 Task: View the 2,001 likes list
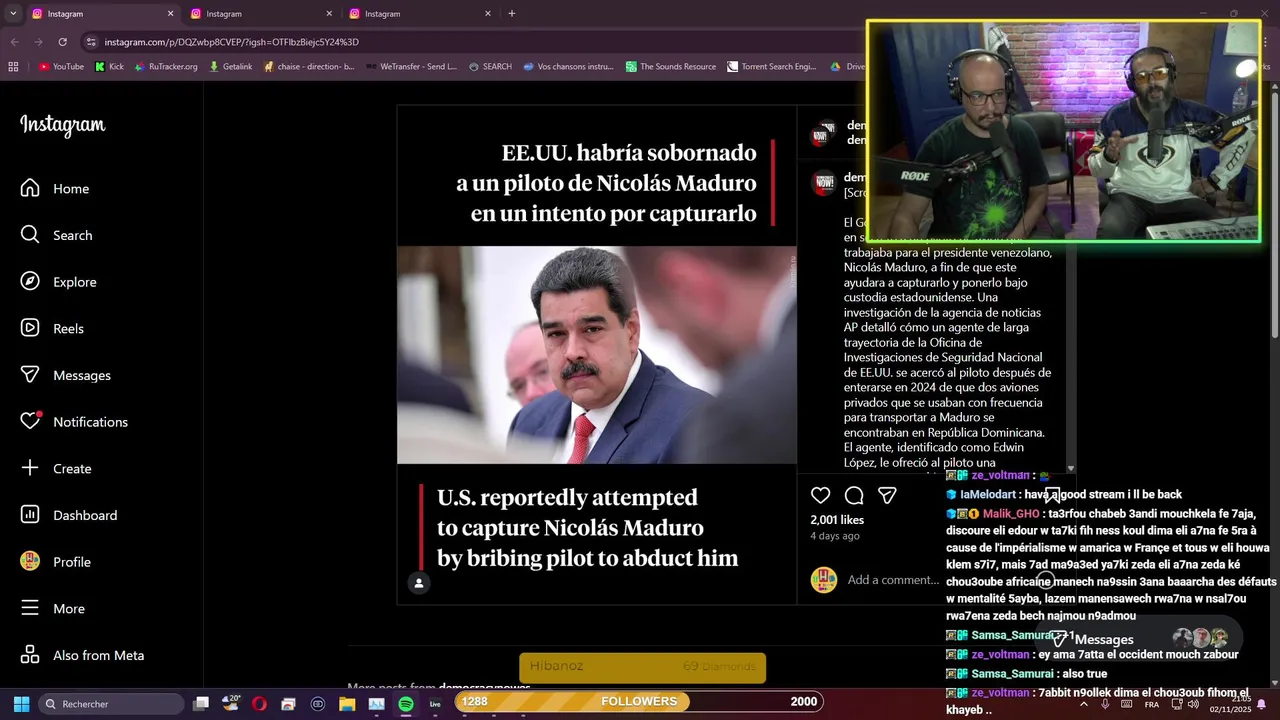837,520
